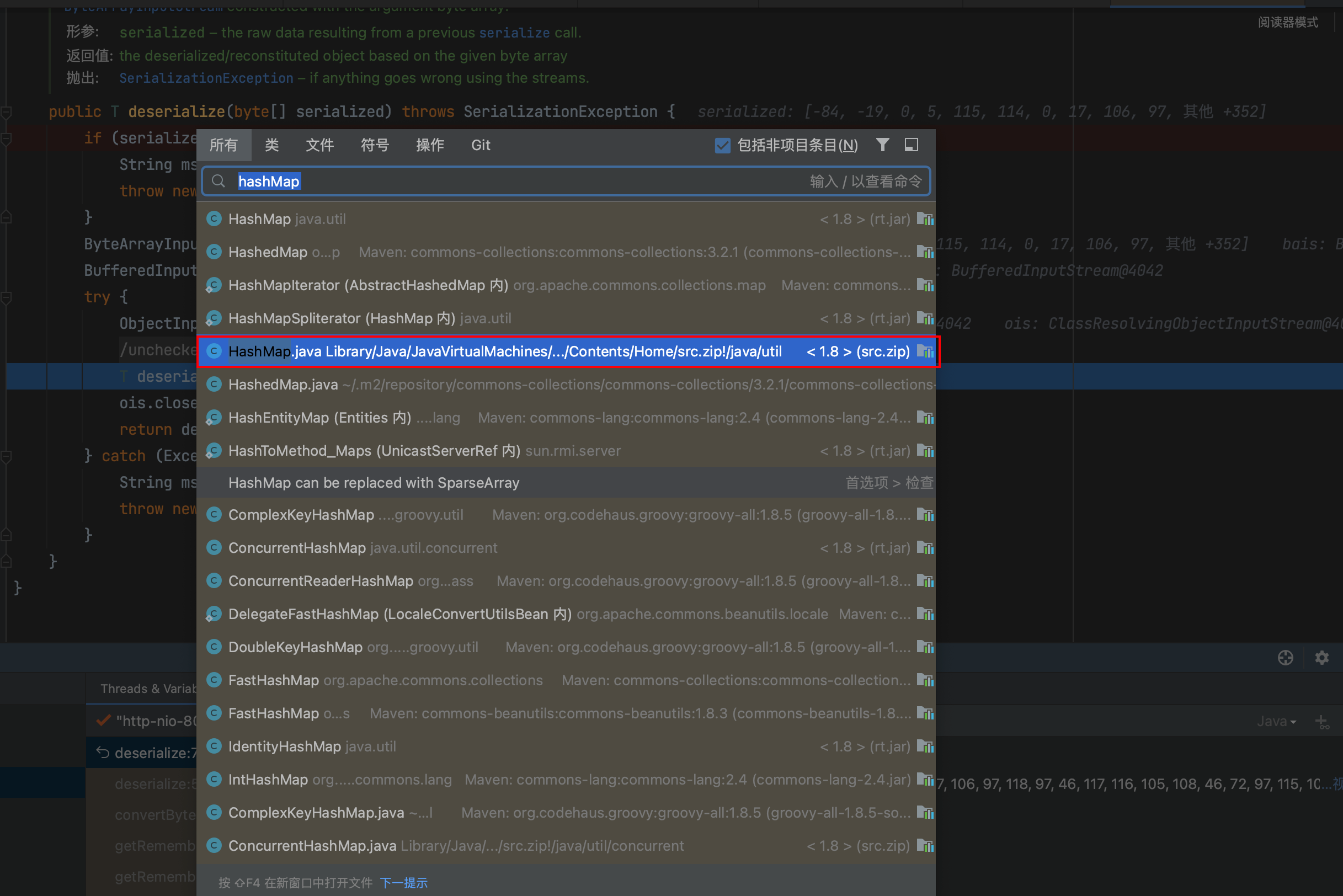The width and height of the screenshot is (1343, 896).
Task: Select ConcurrentReaderHashMap result
Action: [566, 581]
